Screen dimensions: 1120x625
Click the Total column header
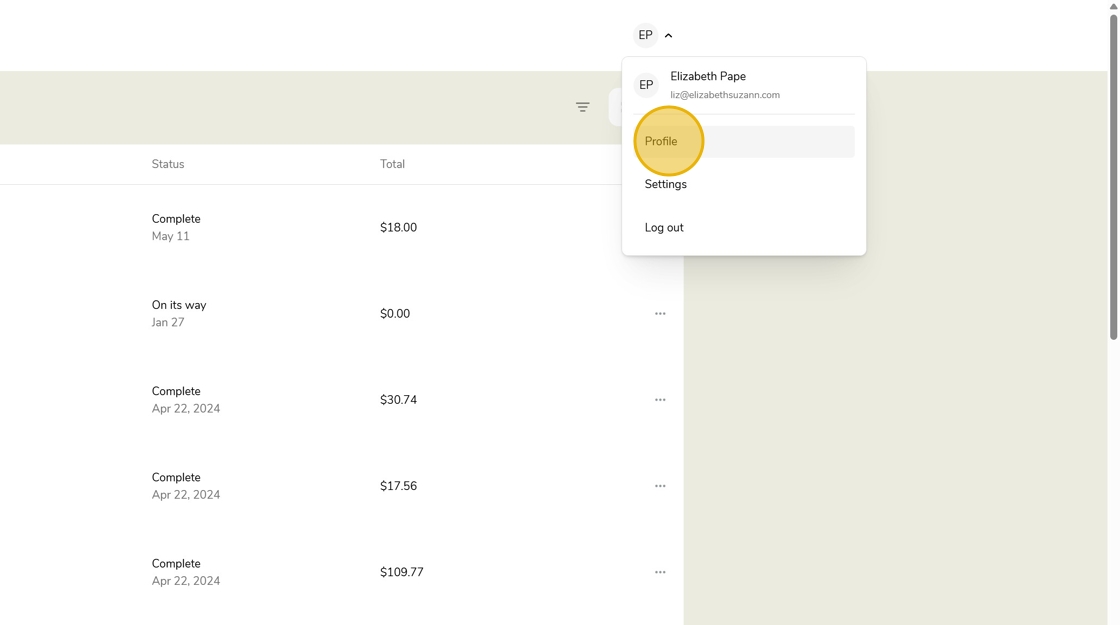[x=392, y=164]
